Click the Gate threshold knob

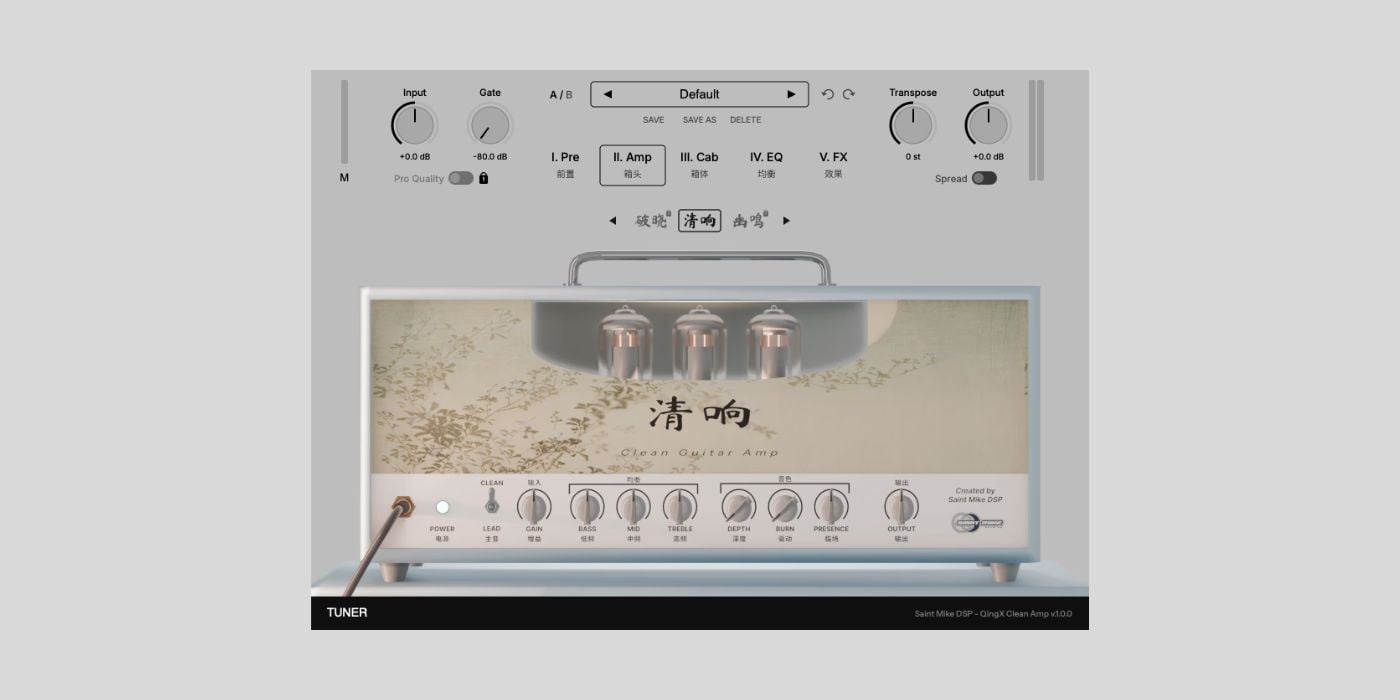[490, 125]
